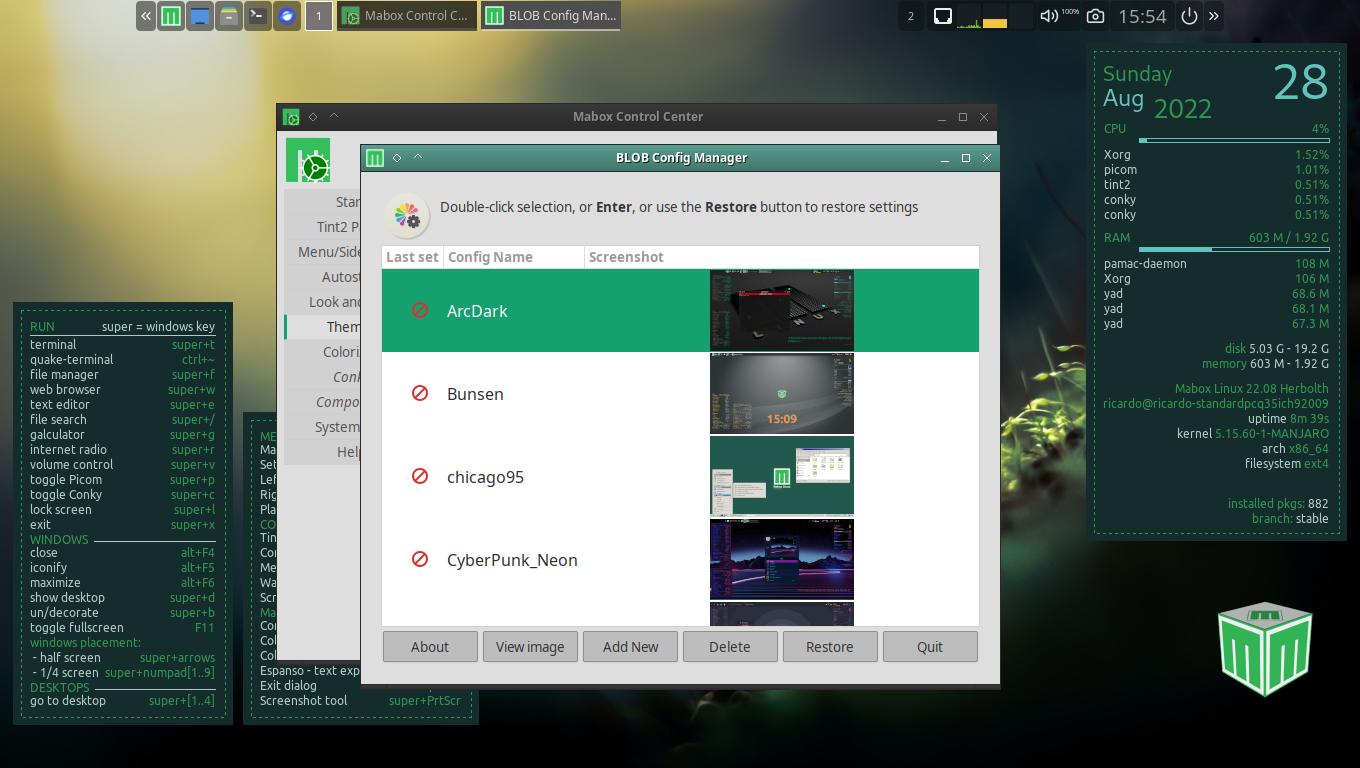
Task: Click the yellow memory bar in the panel
Action: 995,21
